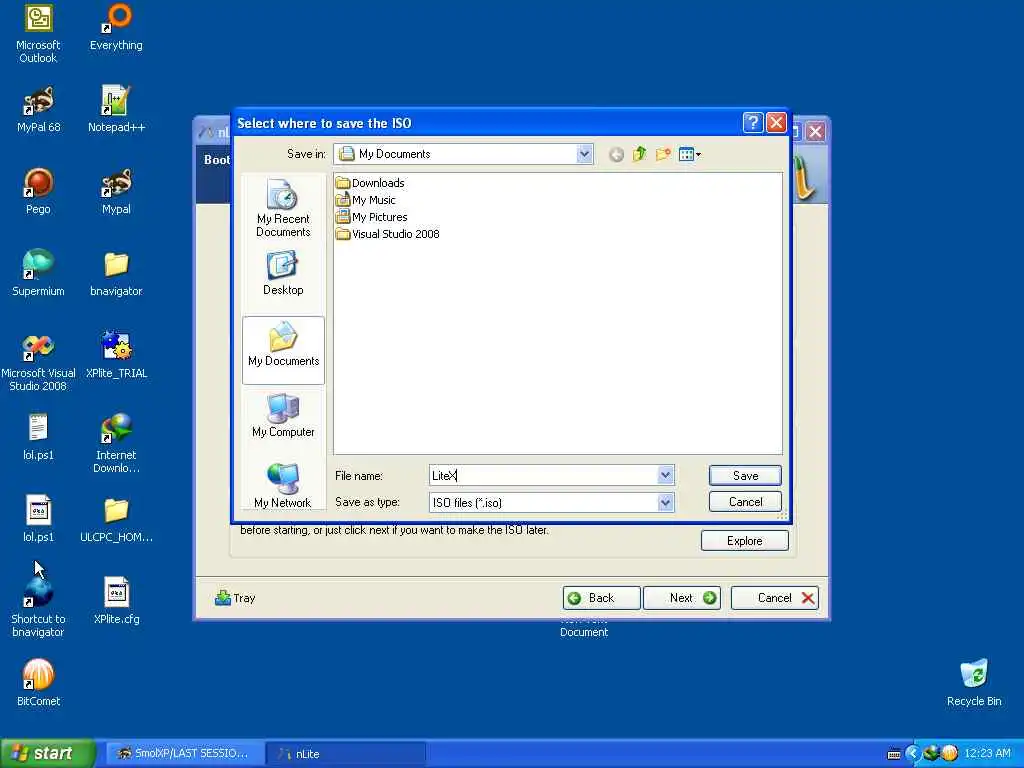The width and height of the screenshot is (1024, 768).
Task: Select Shortcut to bnavigator desktop icon
Action: click(x=38, y=607)
